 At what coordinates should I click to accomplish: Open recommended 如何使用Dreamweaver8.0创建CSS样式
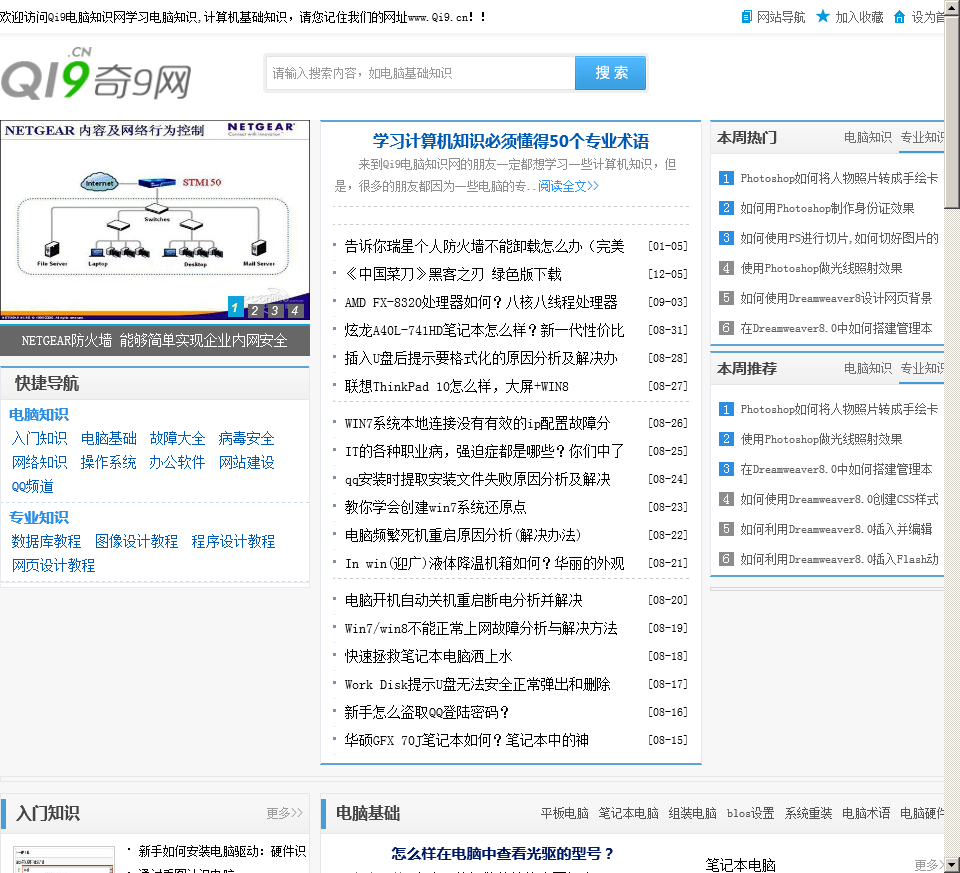[839, 499]
